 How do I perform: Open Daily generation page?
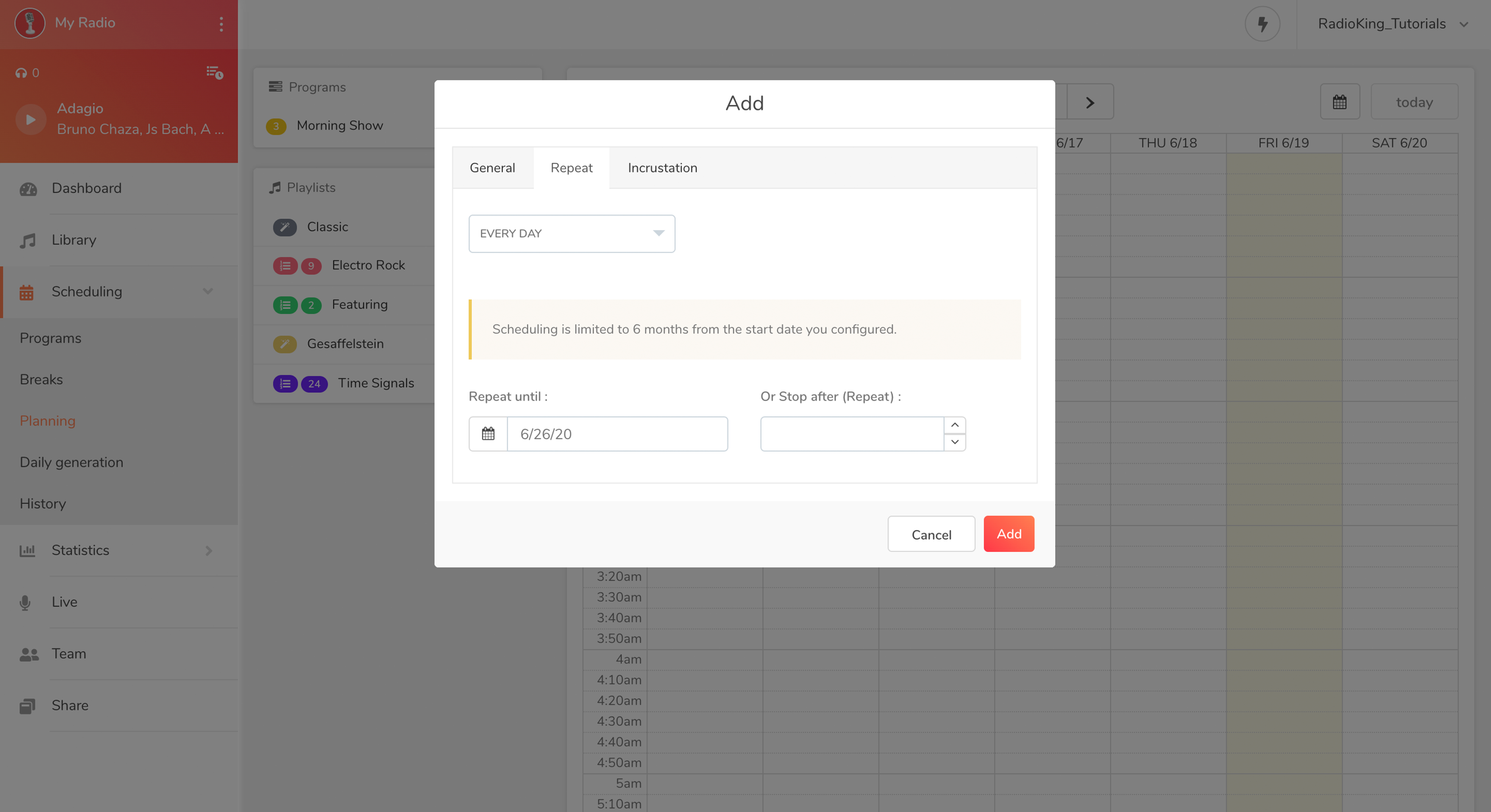tap(71, 462)
